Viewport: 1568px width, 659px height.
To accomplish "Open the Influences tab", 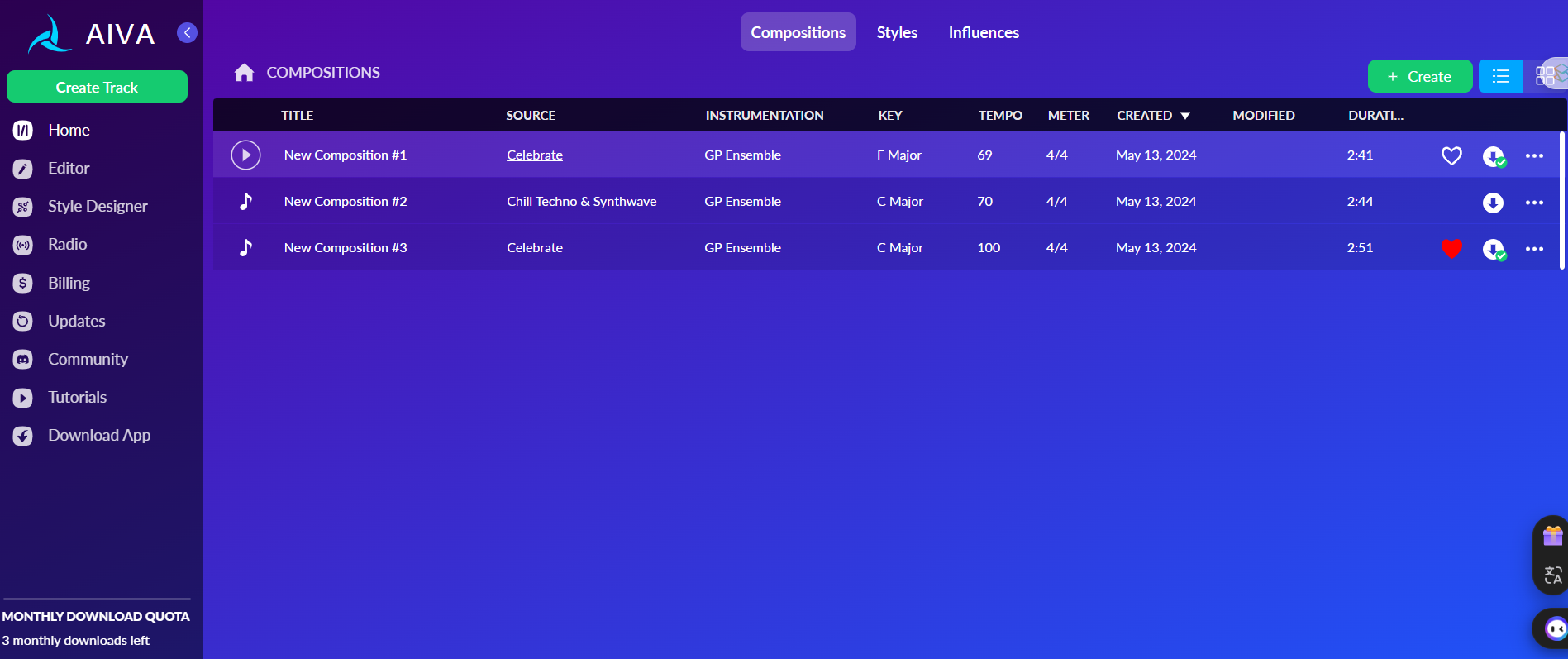I will point(984,32).
